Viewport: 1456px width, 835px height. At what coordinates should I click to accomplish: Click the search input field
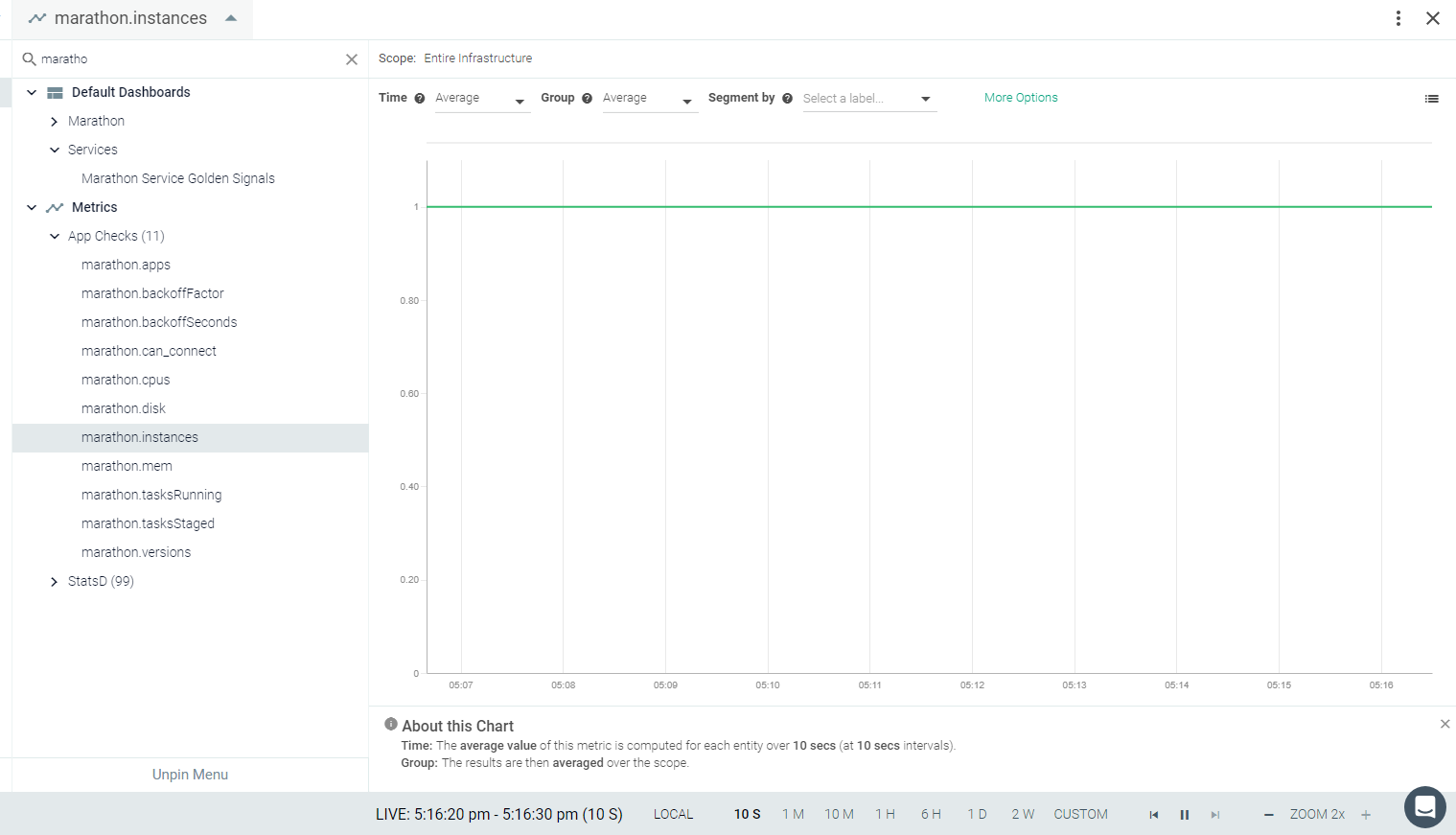click(190, 59)
